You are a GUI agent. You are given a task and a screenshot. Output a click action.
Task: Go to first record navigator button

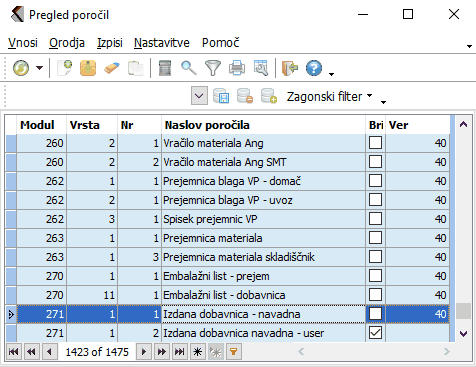pyautogui.click(x=14, y=352)
